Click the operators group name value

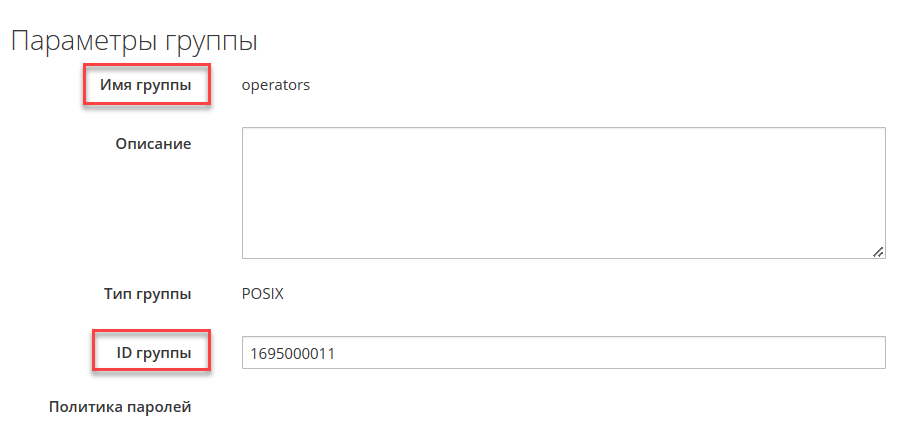276,85
